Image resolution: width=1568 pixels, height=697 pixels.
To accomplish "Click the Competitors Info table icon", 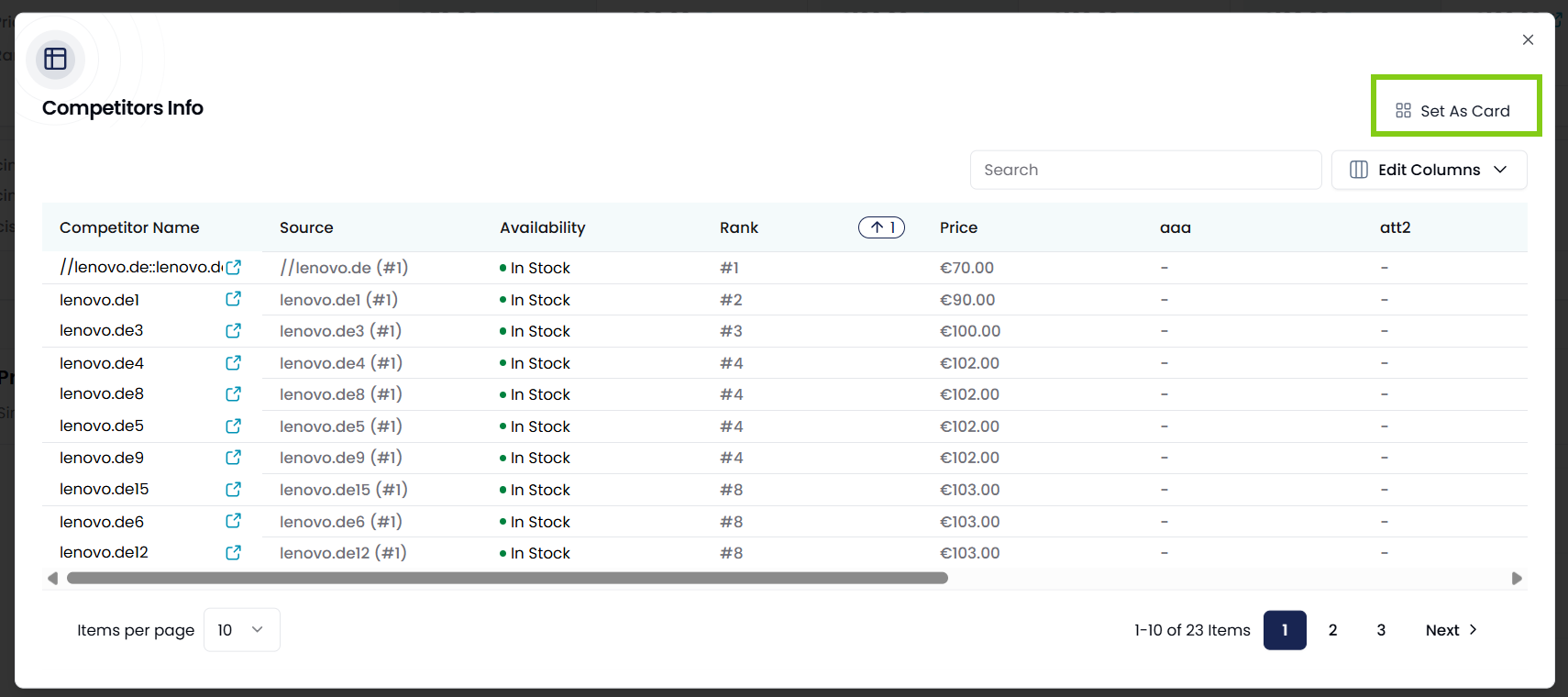I will (55, 59).
